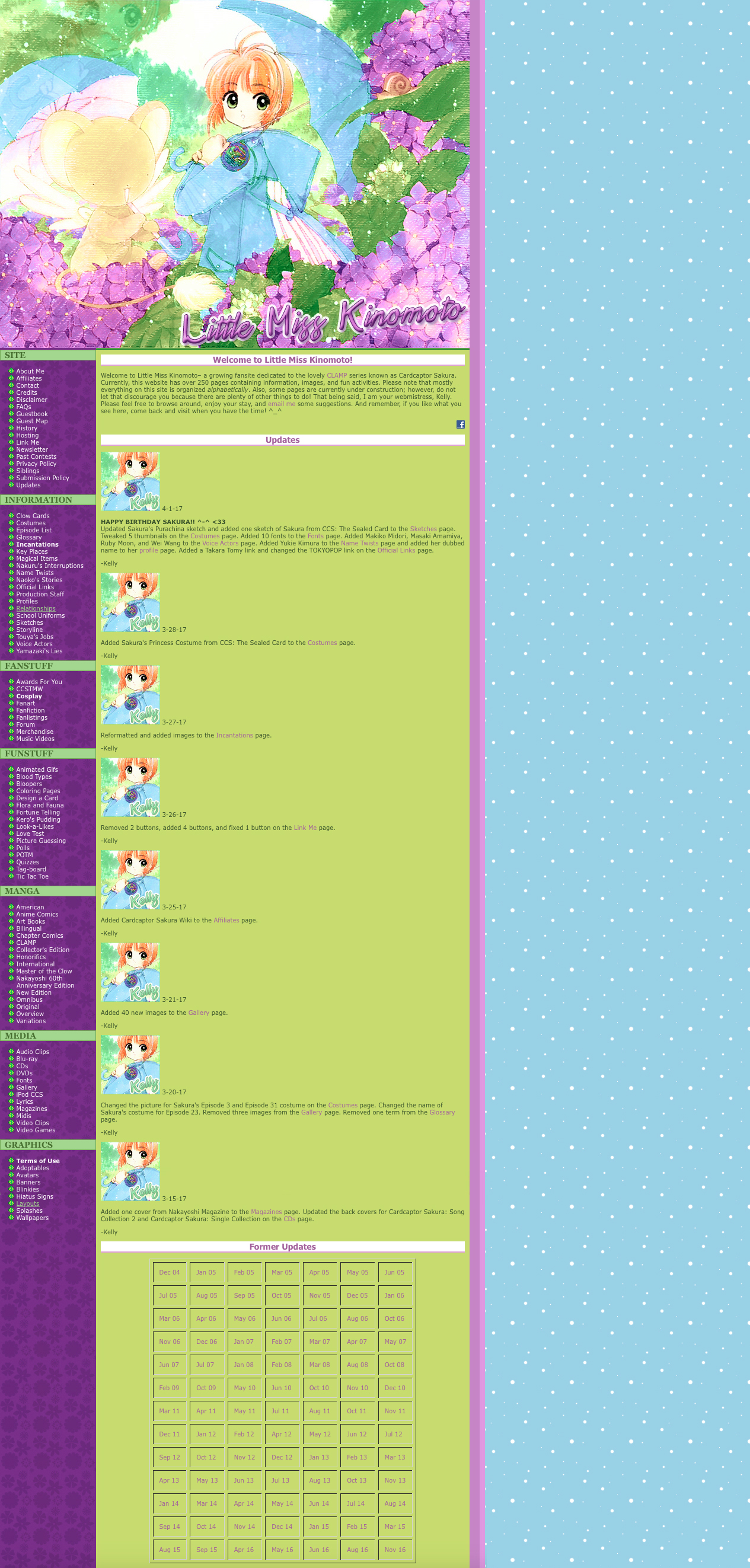
Task: Click the Kelly avatar next to 4-1-17
Action: click(130, 481)
